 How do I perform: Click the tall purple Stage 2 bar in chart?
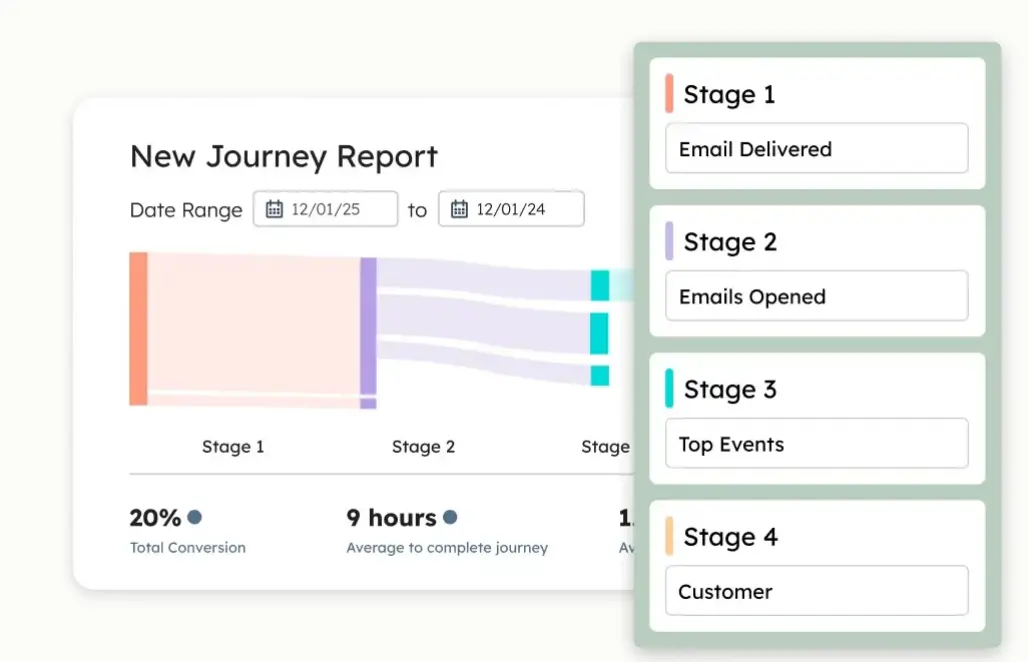[x=368, y=326]
